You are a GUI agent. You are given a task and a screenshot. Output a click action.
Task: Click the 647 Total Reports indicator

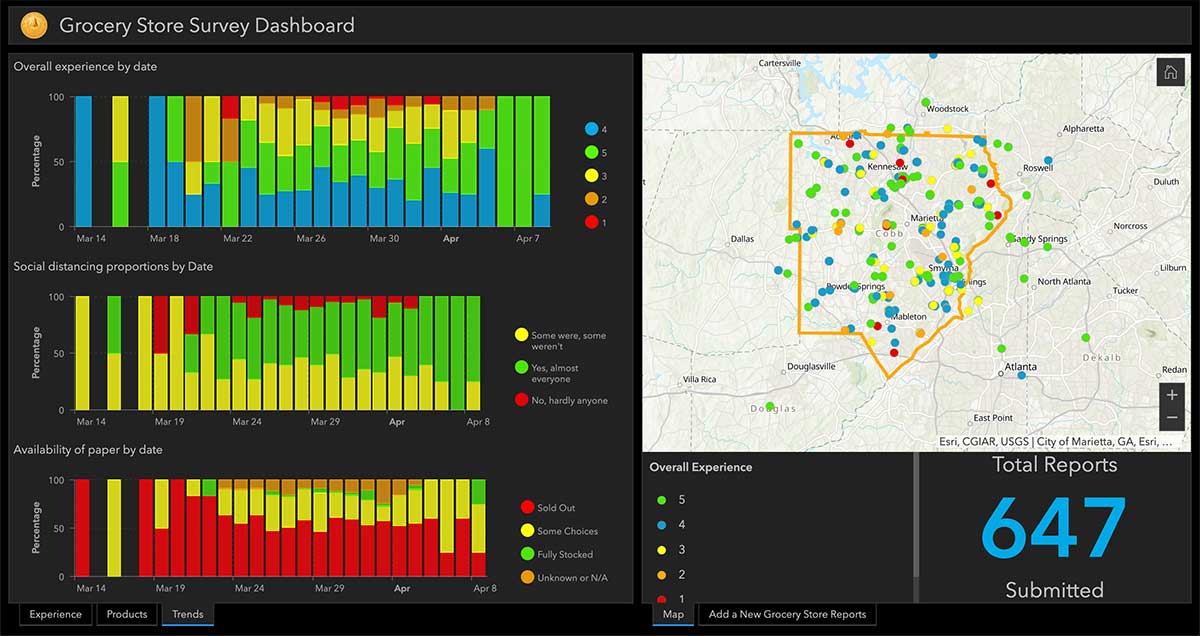point(1054,529)
